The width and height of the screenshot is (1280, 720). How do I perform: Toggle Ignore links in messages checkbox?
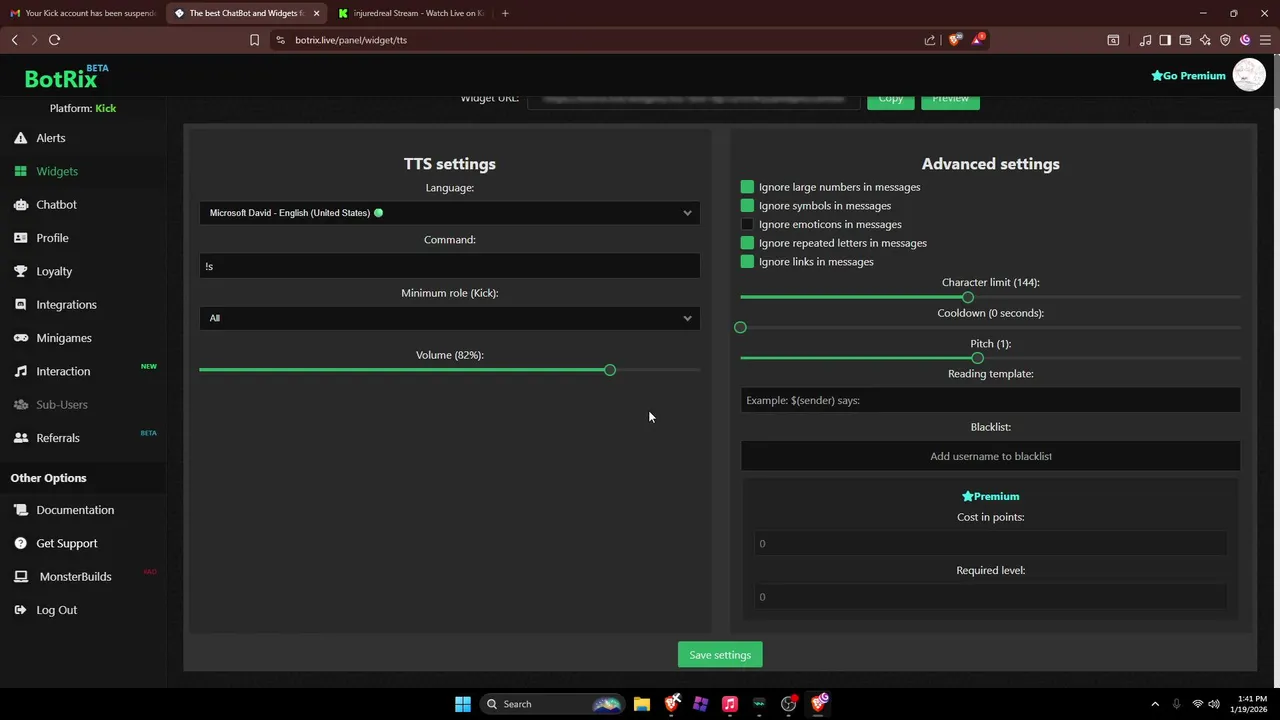tap(747, 262)
